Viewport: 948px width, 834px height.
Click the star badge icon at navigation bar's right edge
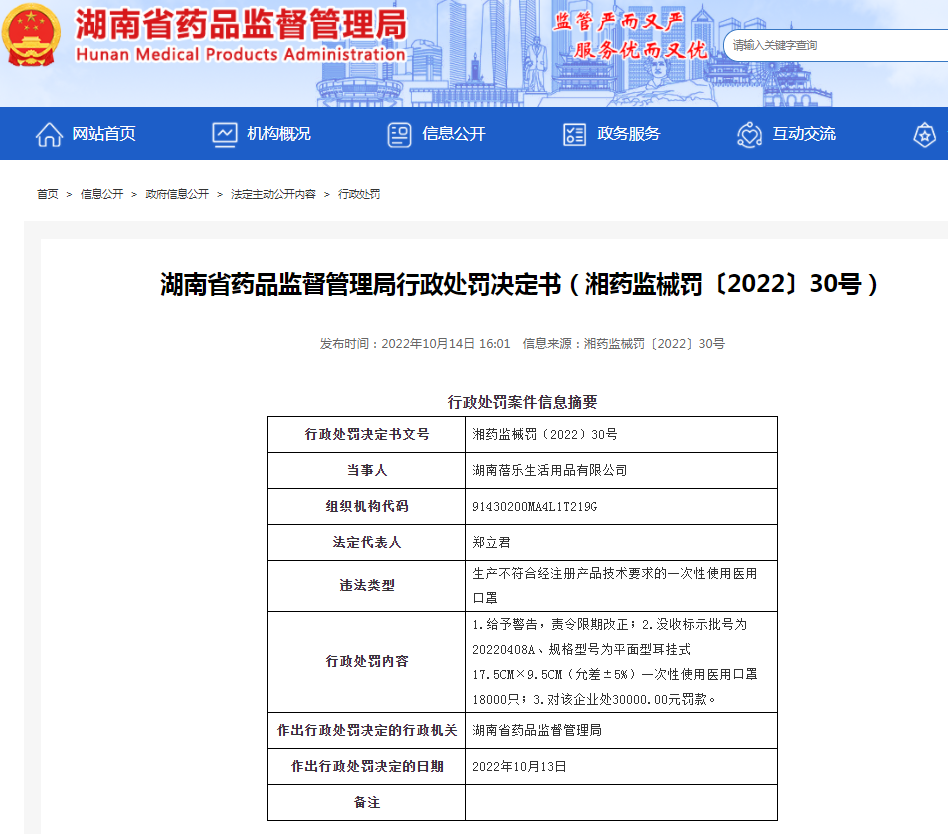pyautogui.click(x=925, y=134)
